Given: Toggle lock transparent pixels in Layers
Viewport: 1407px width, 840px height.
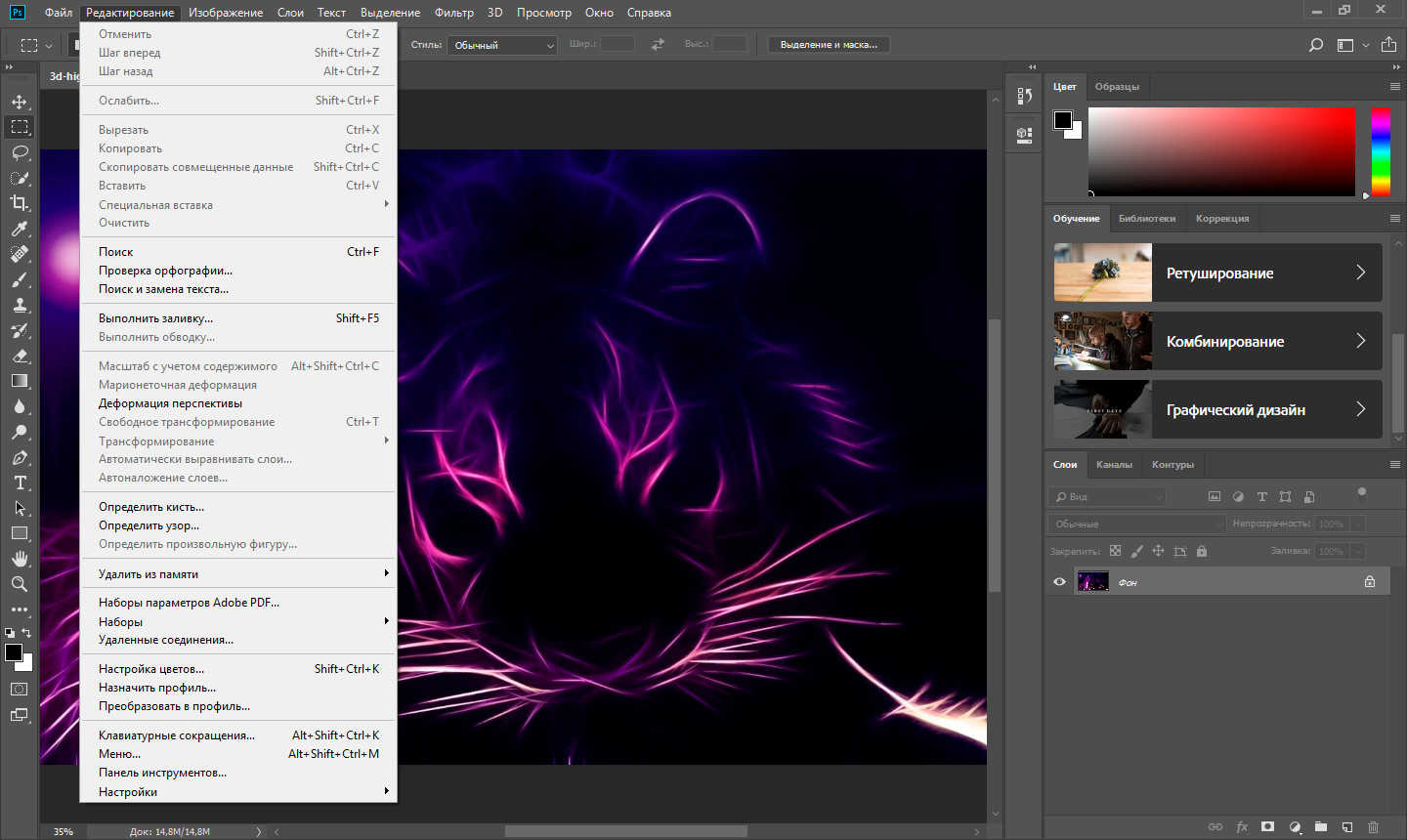Looking at the screenshot, I should pyautogui.click(x=1115, y=551).
